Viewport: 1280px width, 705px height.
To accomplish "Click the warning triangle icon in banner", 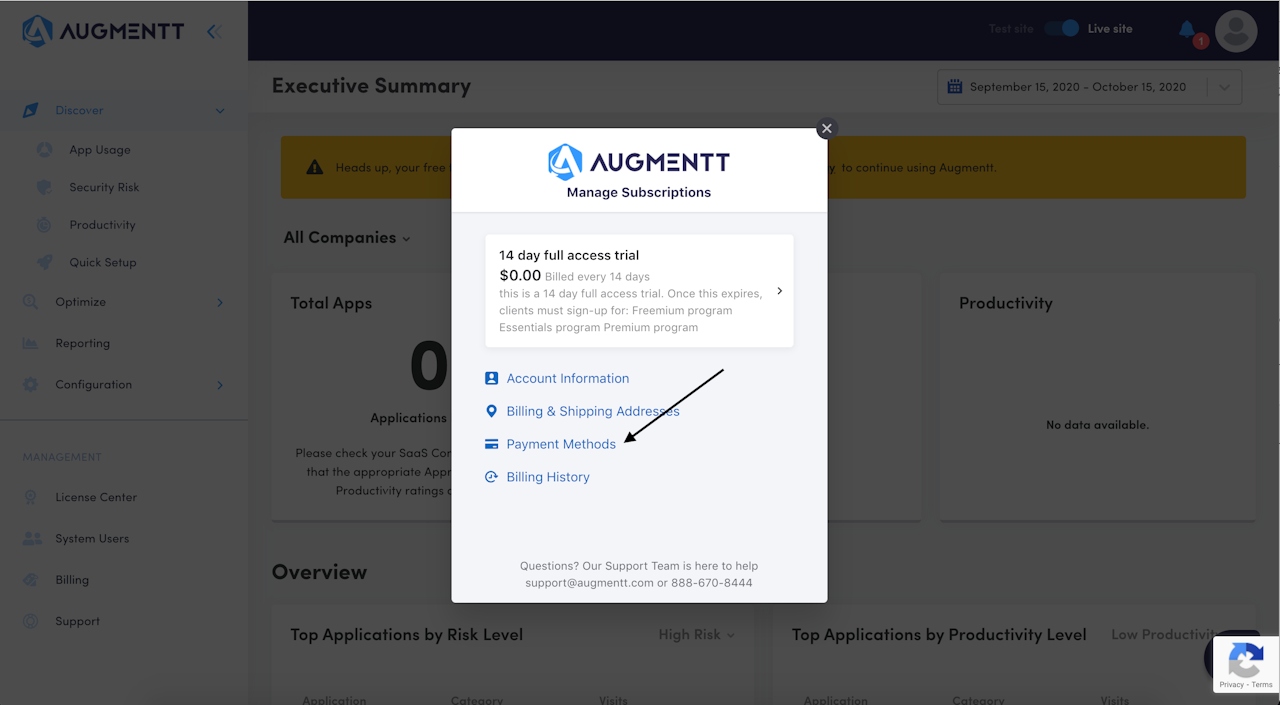I will [315, 168].
